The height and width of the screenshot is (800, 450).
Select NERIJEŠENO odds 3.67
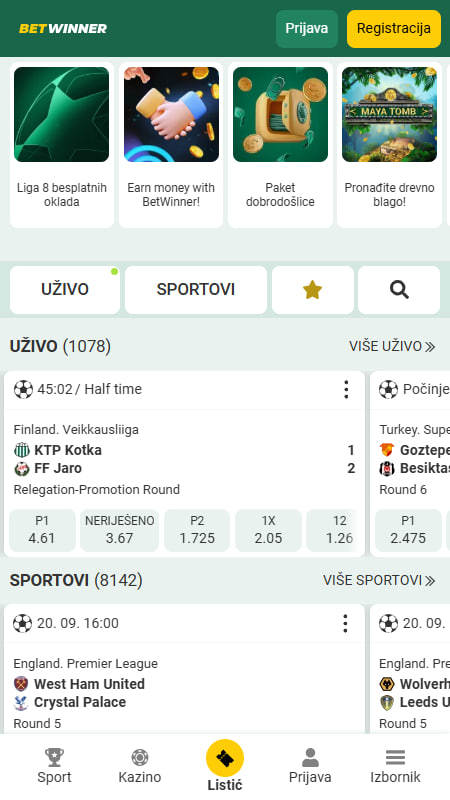119,530
